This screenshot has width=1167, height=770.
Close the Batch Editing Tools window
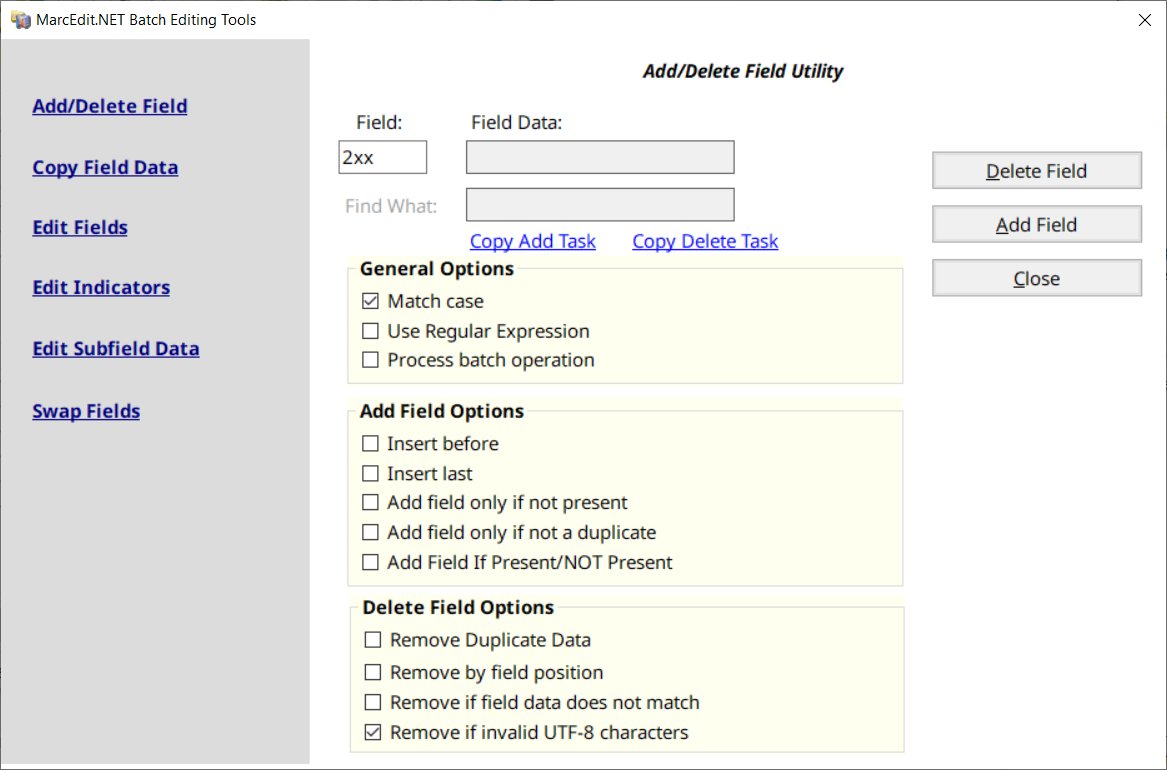point(1145,20)
